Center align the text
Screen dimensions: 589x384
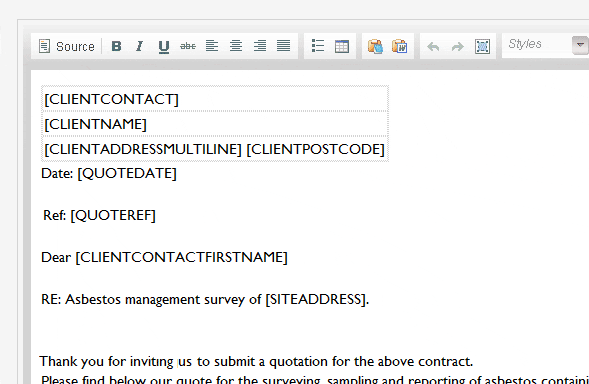pos(236,46)
